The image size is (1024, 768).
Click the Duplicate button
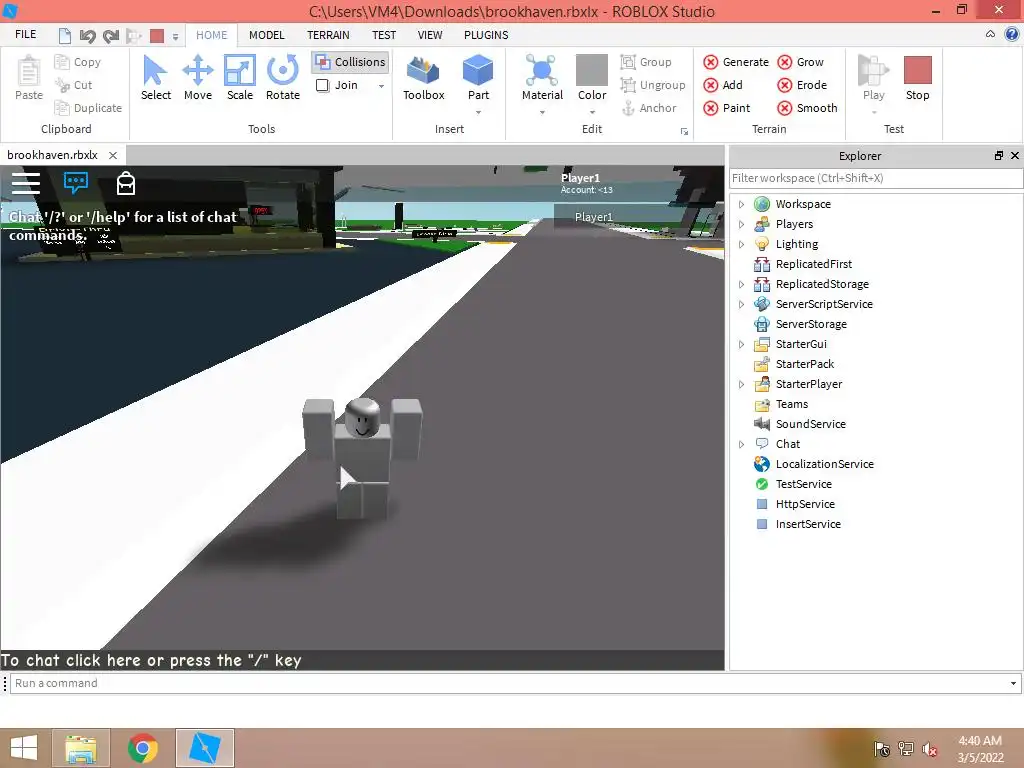pos(88,108)
